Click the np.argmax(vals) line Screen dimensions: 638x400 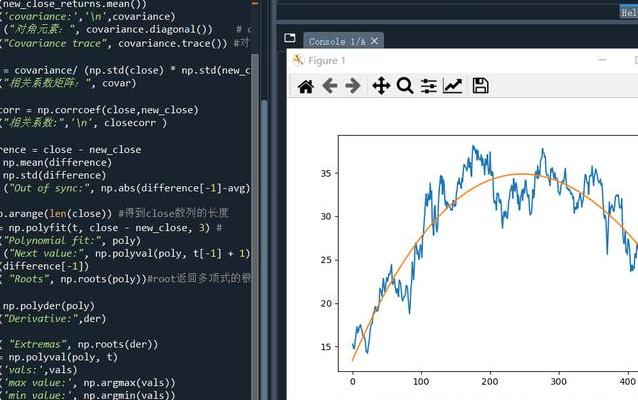point(88,383)
